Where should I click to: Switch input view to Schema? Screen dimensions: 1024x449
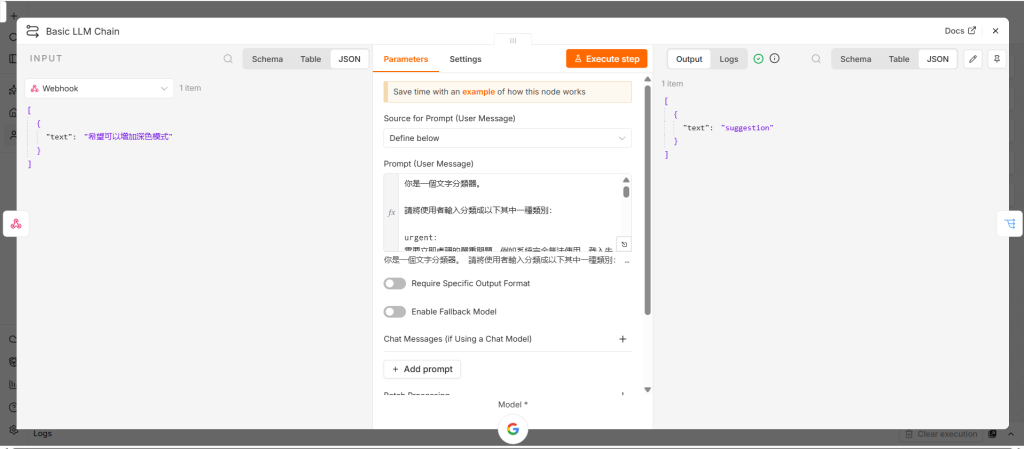[x=267, y=59]
